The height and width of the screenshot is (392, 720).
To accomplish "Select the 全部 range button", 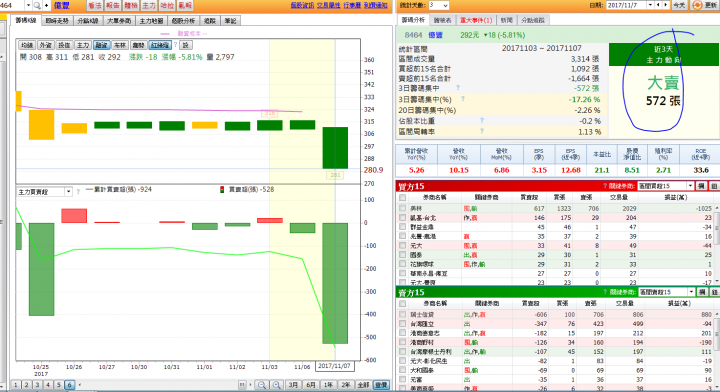I will point(363,385).
